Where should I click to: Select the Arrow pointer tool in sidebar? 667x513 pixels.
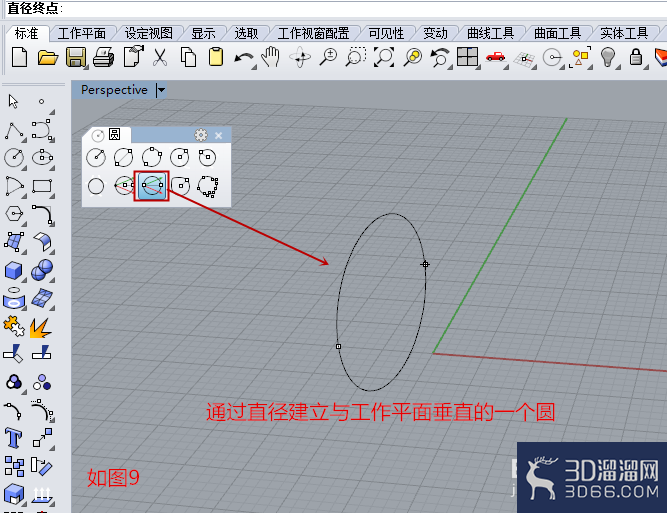click(13, 102)
